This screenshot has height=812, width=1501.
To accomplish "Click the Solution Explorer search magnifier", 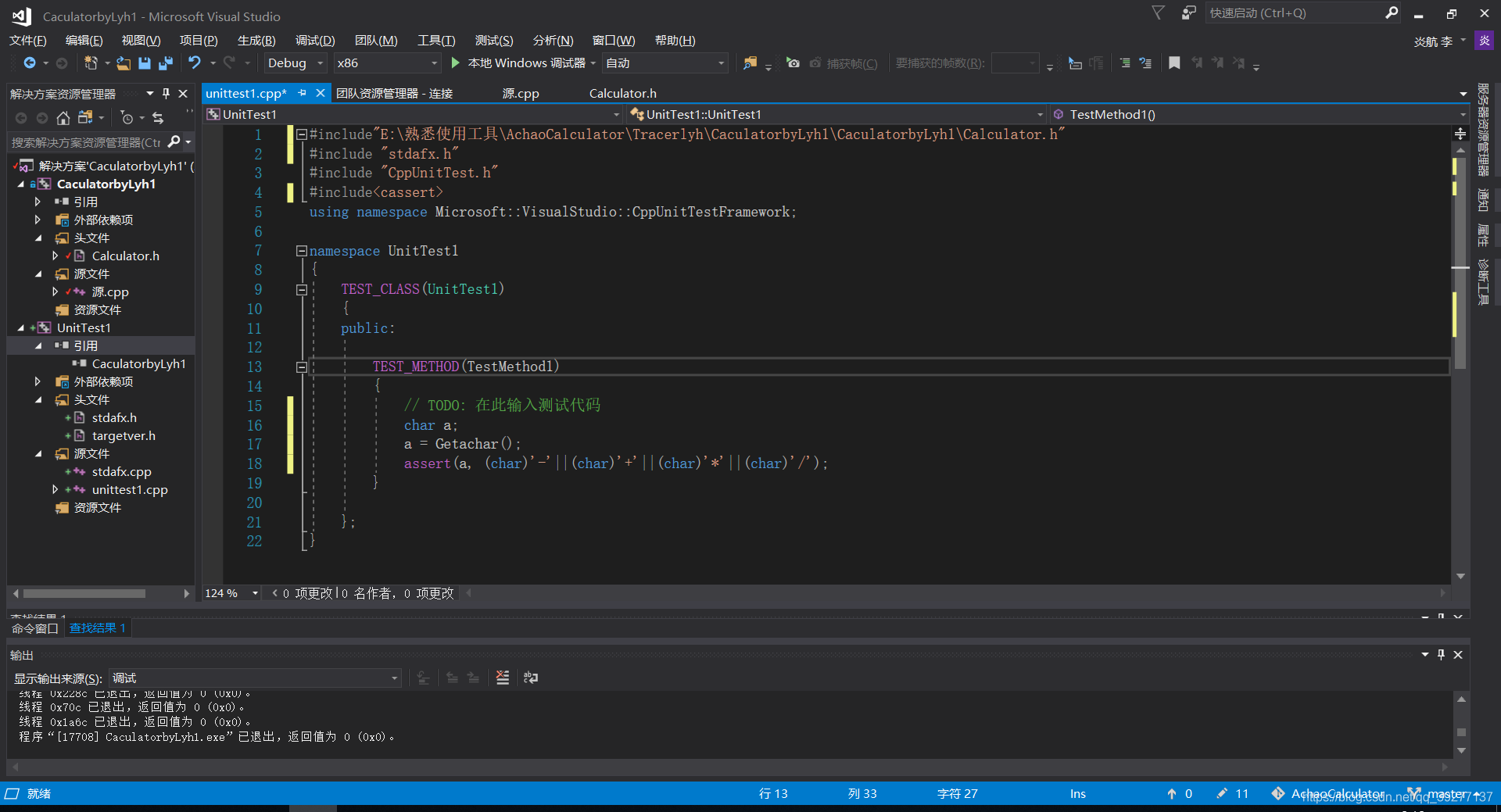I will (174, 141).
